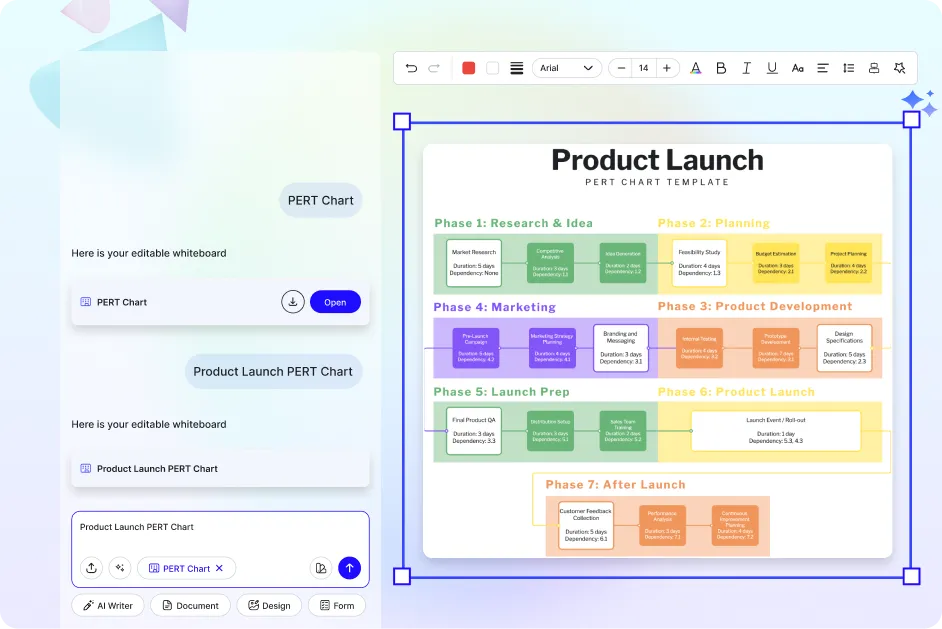Toggle underline formatting

click(x=772, y=68)
